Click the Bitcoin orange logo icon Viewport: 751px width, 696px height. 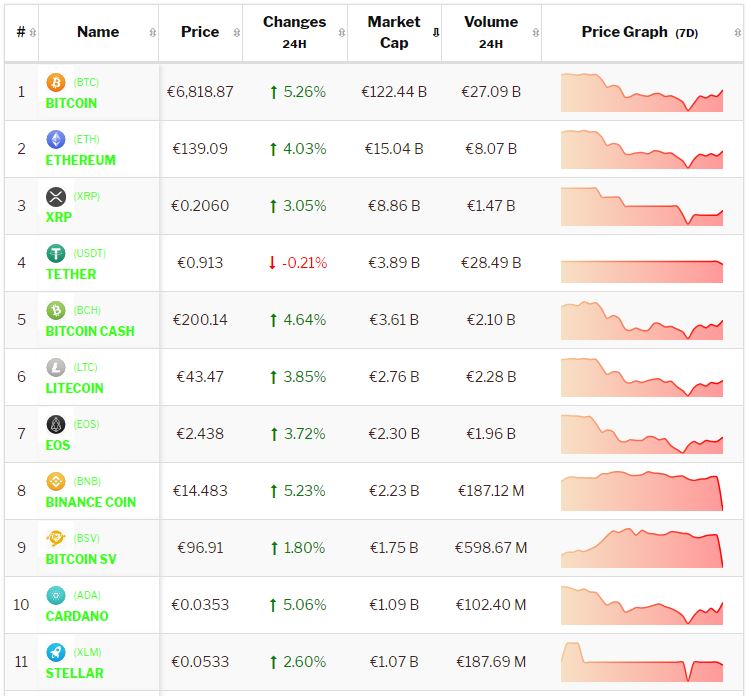(56, 82)
